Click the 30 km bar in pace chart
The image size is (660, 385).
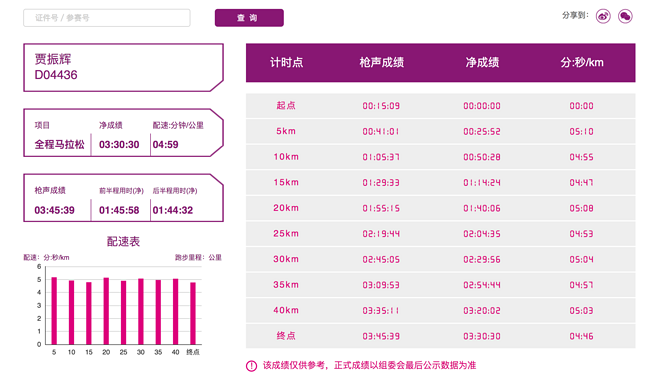(141, 311)
